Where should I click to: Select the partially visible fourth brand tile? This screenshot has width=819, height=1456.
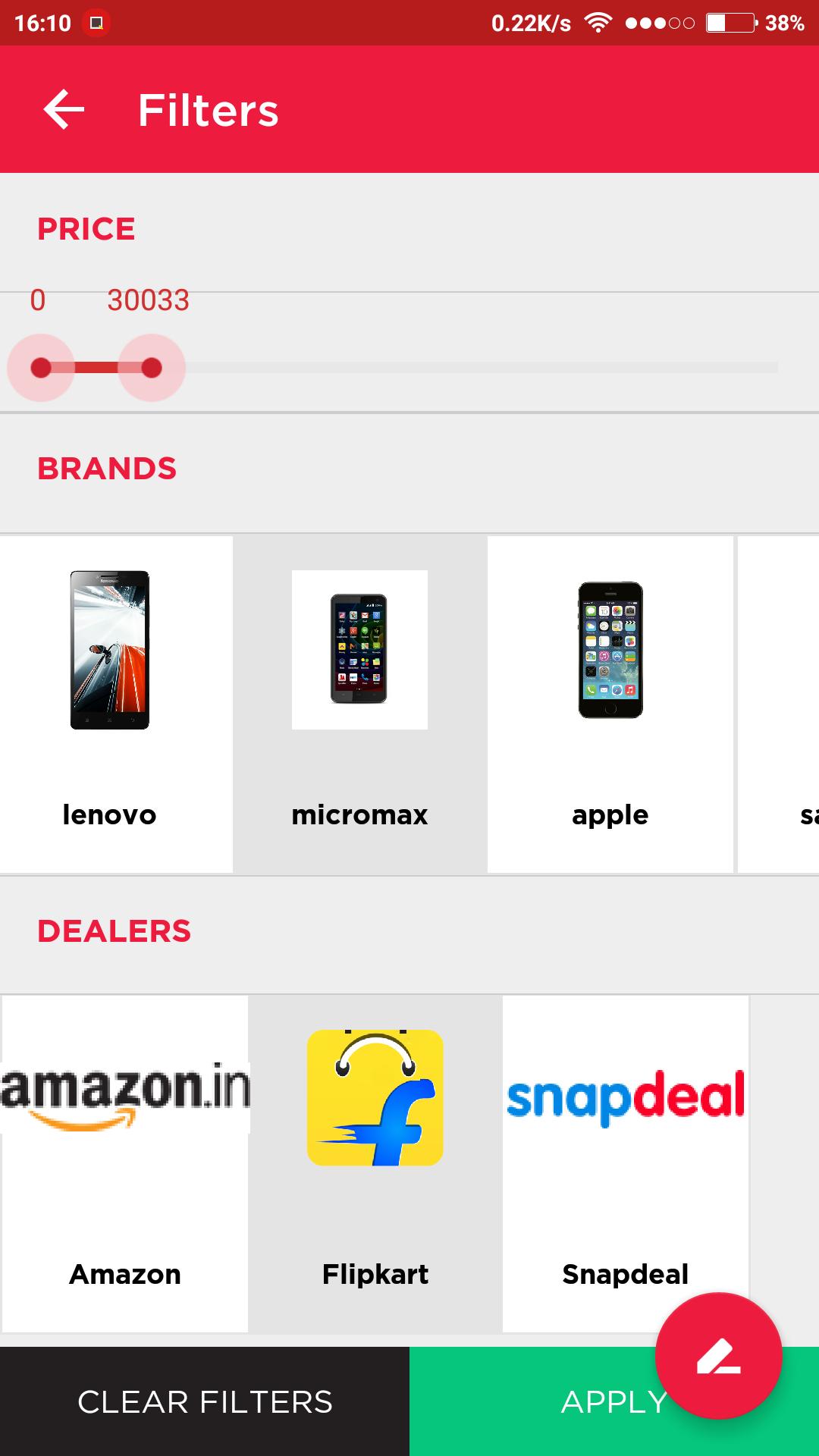coord(779,704)
